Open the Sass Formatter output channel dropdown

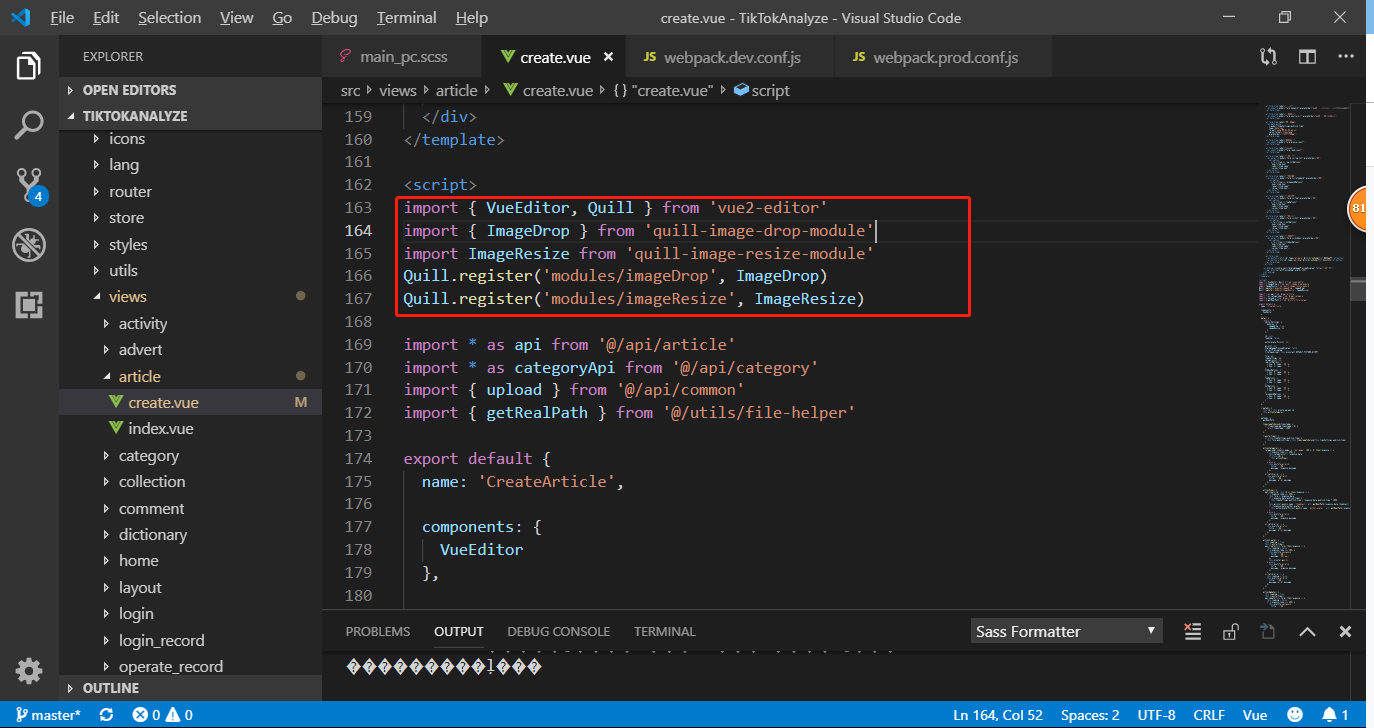[x=1066, y=631]
